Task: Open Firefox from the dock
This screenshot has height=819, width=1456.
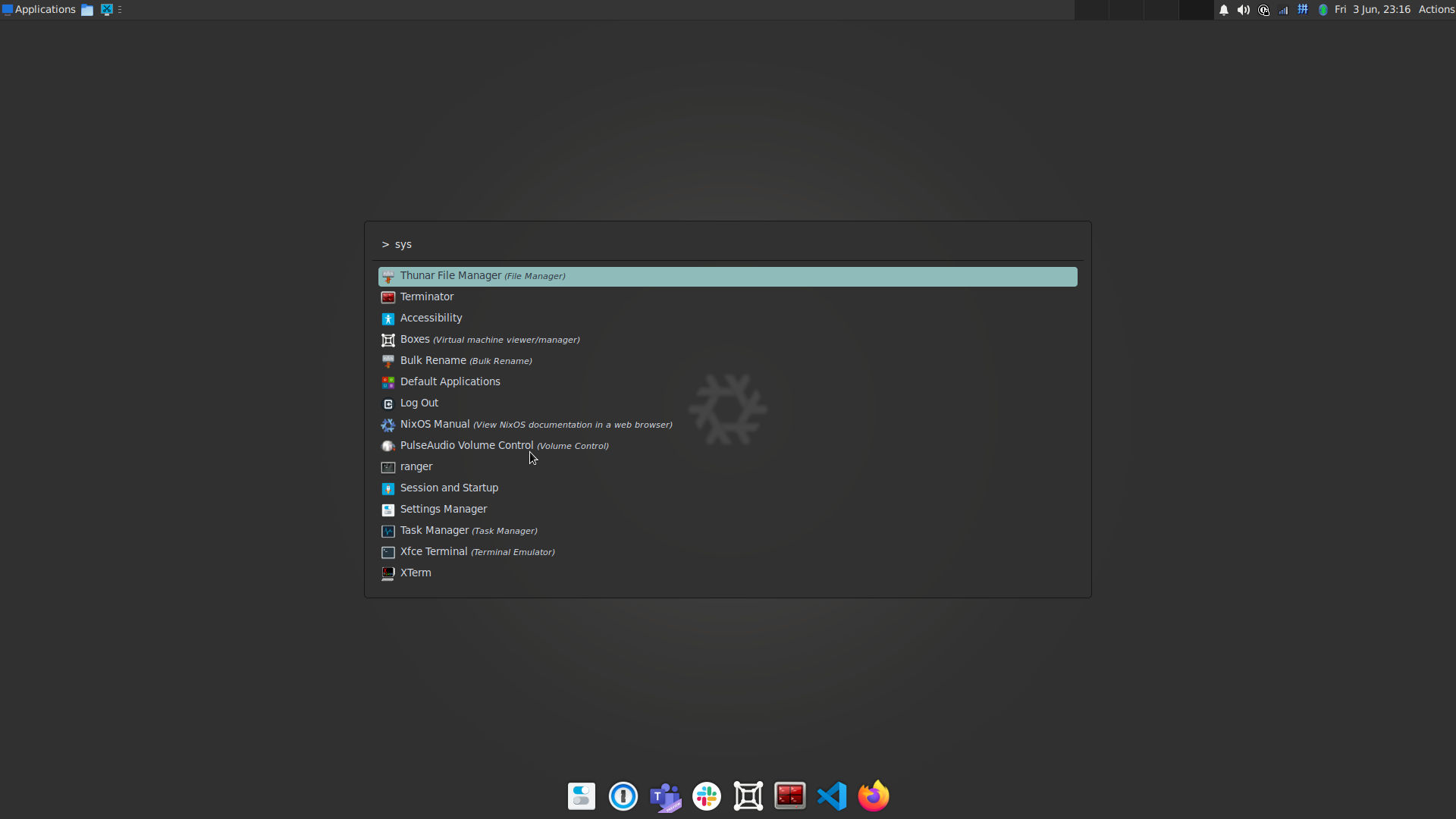Action: point(873,796)
